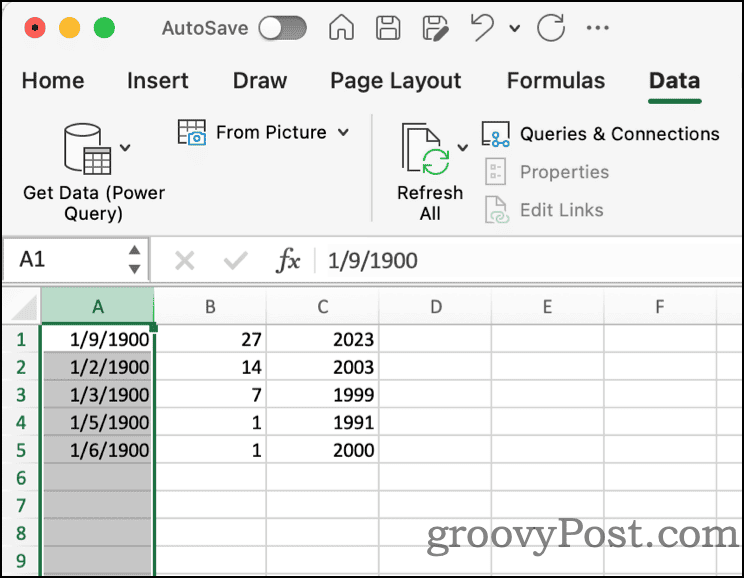Click cell A2 containing 1/2/1900

pos(98,367)
